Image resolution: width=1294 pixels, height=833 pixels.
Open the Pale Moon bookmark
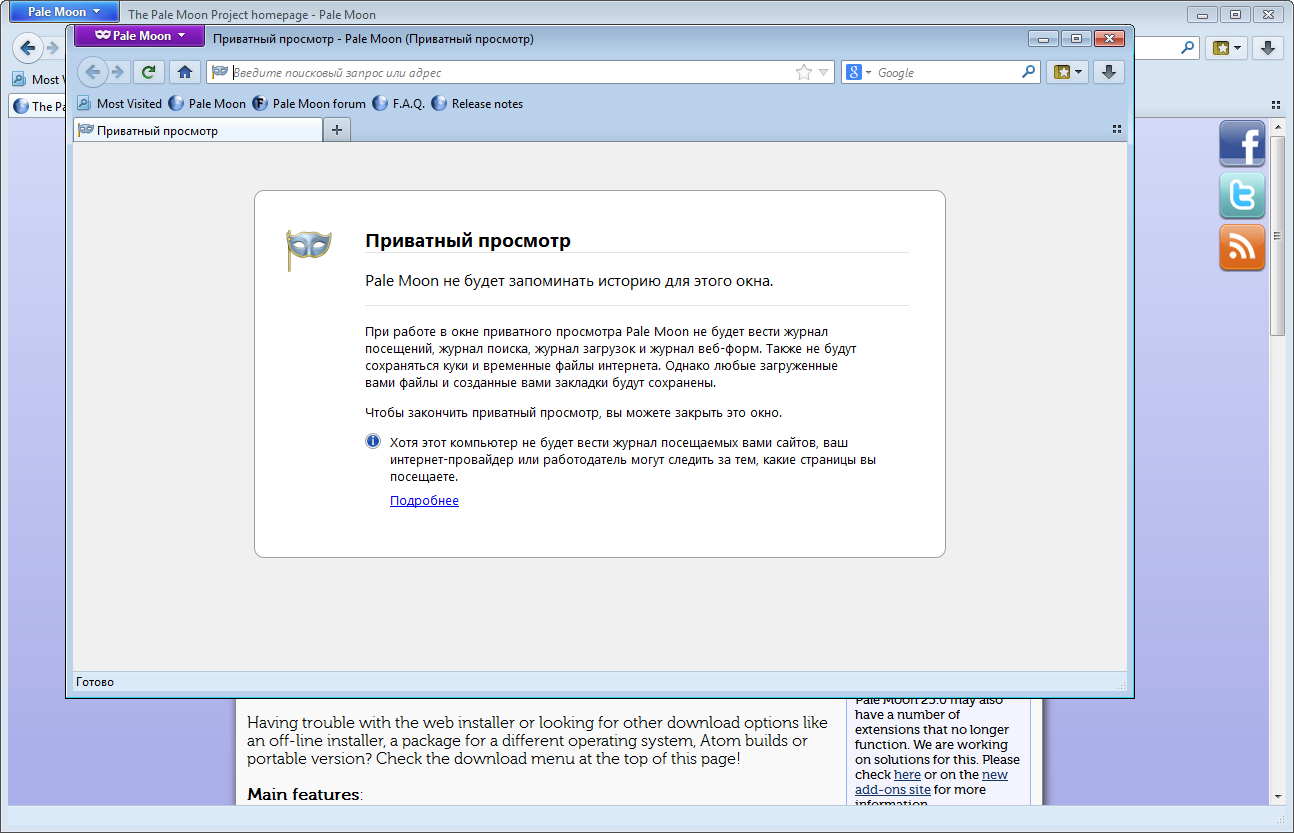pos(207,103)
